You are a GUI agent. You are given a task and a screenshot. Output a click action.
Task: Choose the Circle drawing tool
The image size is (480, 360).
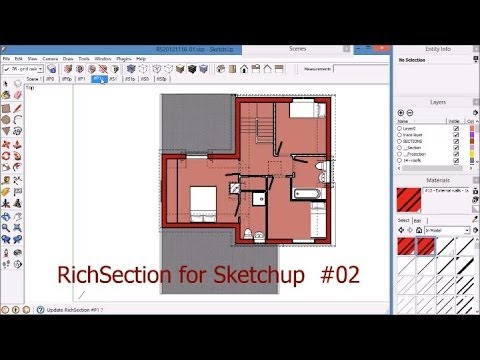point(6,120)
